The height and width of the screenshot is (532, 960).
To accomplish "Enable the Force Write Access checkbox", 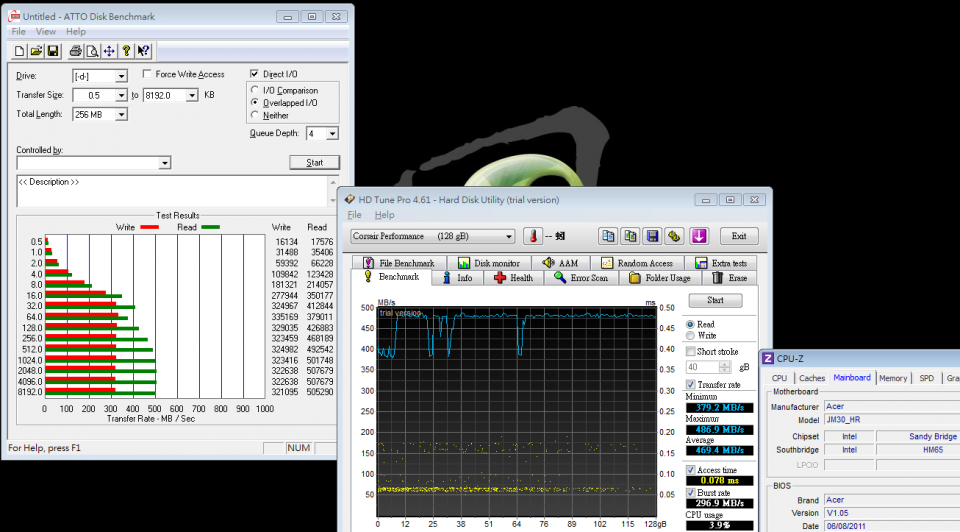I will [x=147, y=75].
